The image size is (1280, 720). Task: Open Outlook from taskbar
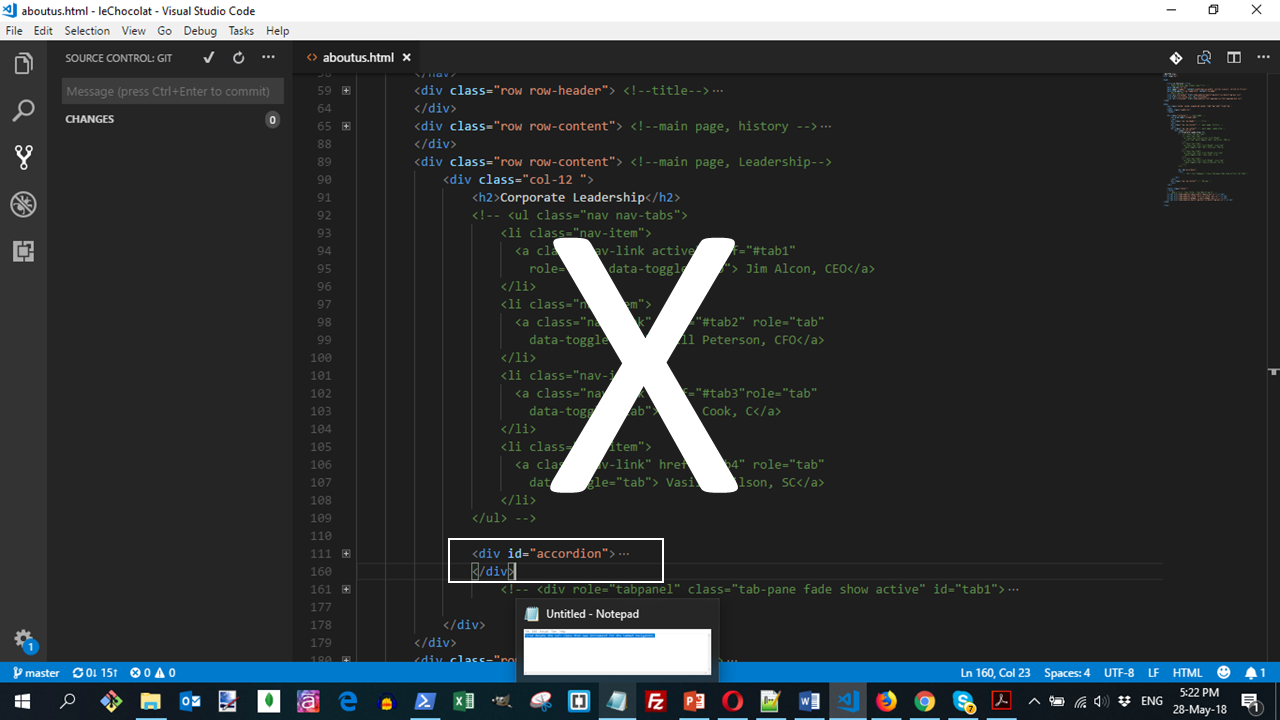tap(190, 701)
